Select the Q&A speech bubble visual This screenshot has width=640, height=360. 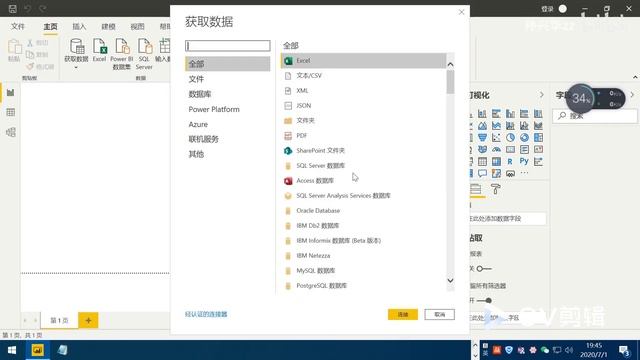point(482,173)
